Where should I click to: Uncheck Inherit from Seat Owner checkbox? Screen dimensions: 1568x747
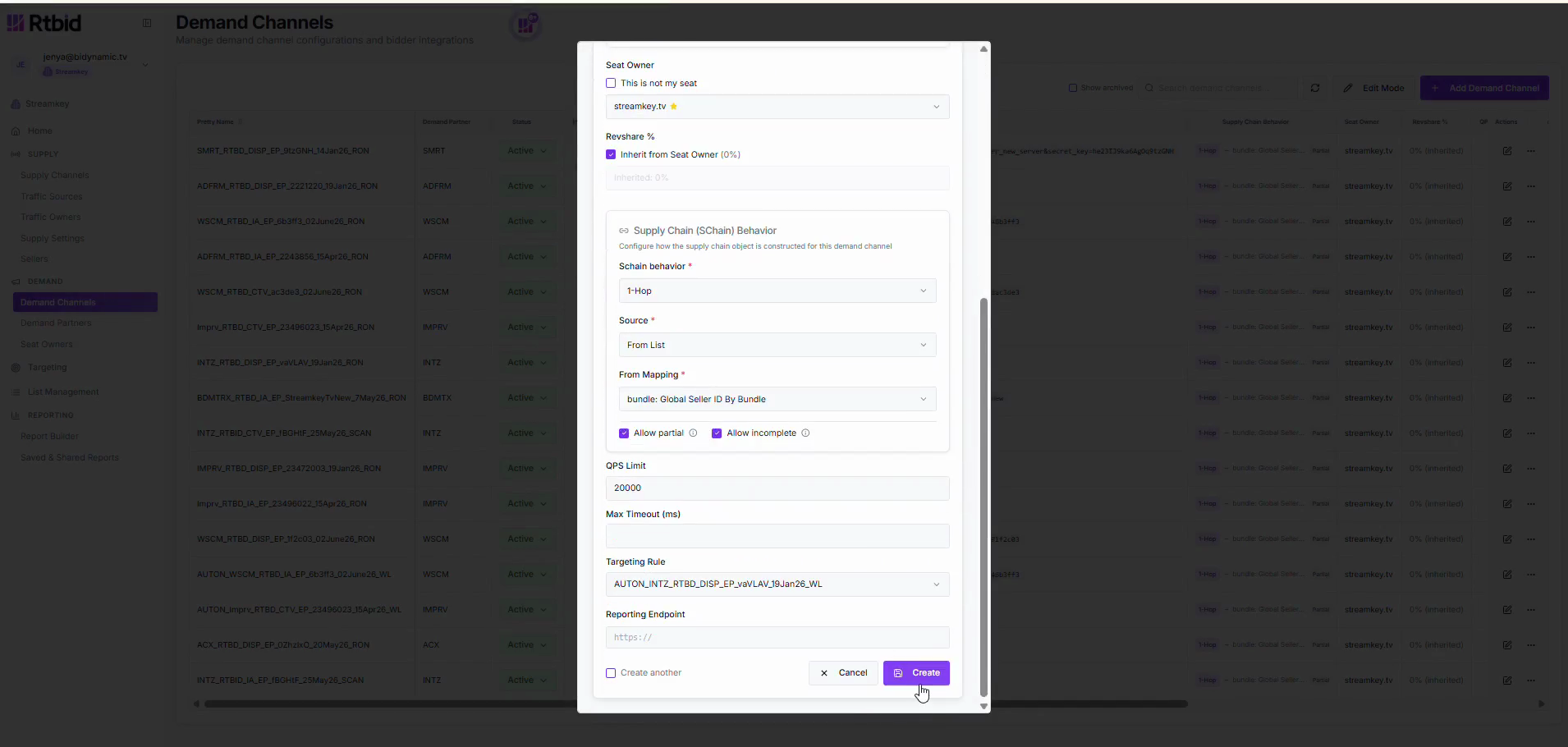[x=611, y=154]
